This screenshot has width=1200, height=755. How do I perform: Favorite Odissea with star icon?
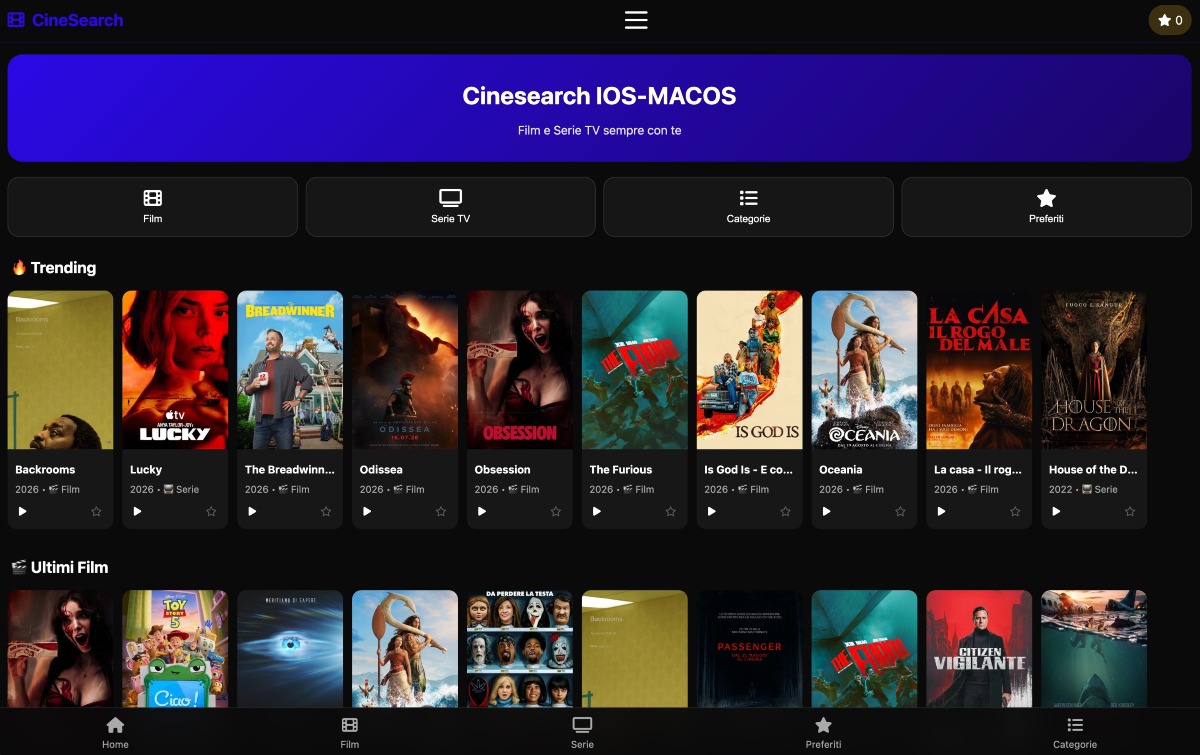click(441, 511)
